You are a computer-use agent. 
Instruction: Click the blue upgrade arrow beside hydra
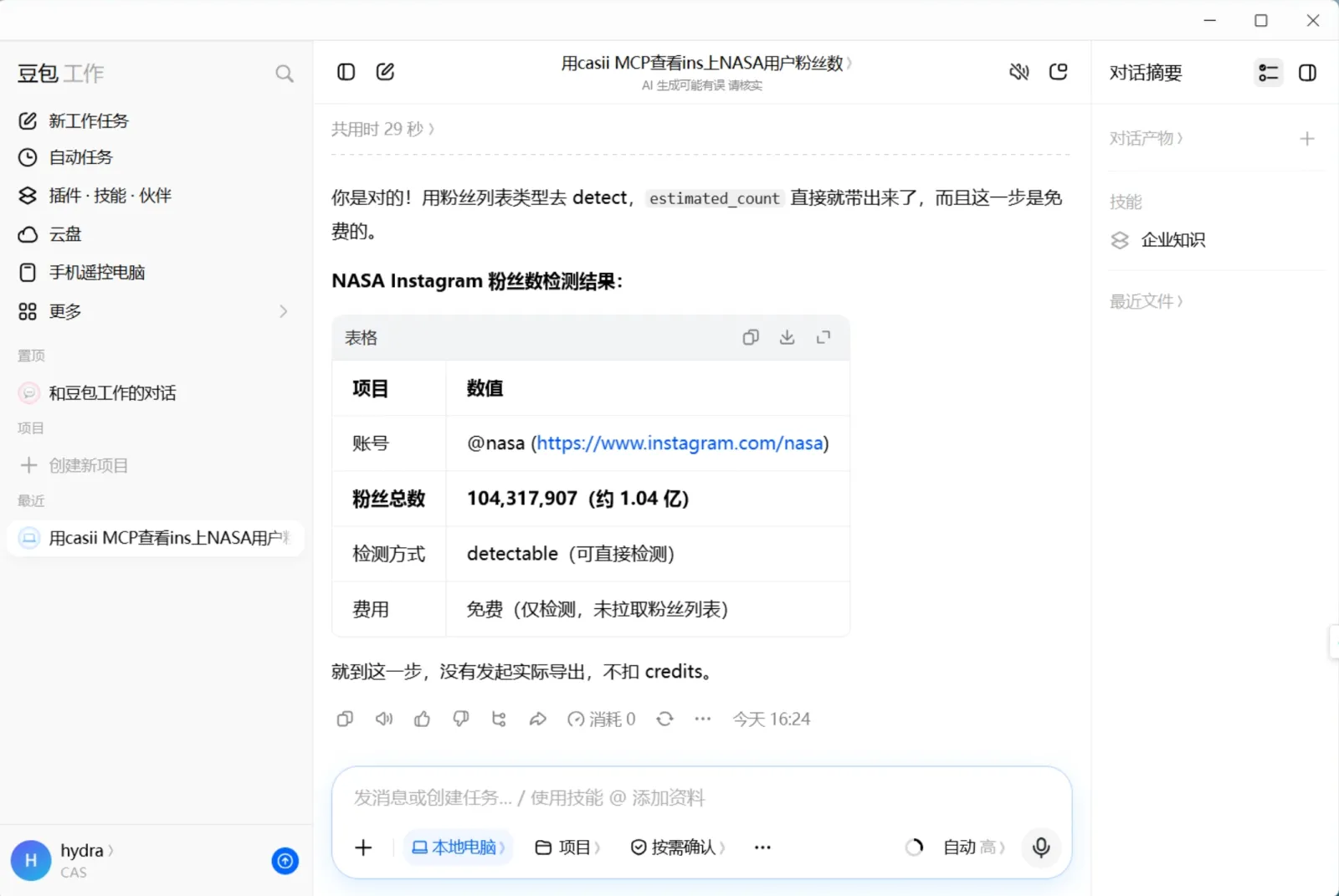(x=285, y=861)
